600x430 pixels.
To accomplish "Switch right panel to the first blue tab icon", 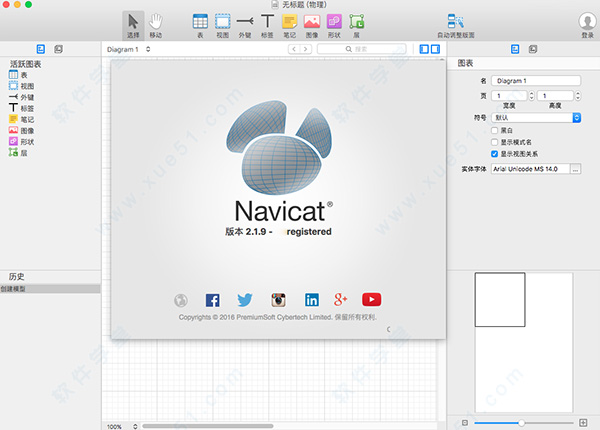I will 515,49.
